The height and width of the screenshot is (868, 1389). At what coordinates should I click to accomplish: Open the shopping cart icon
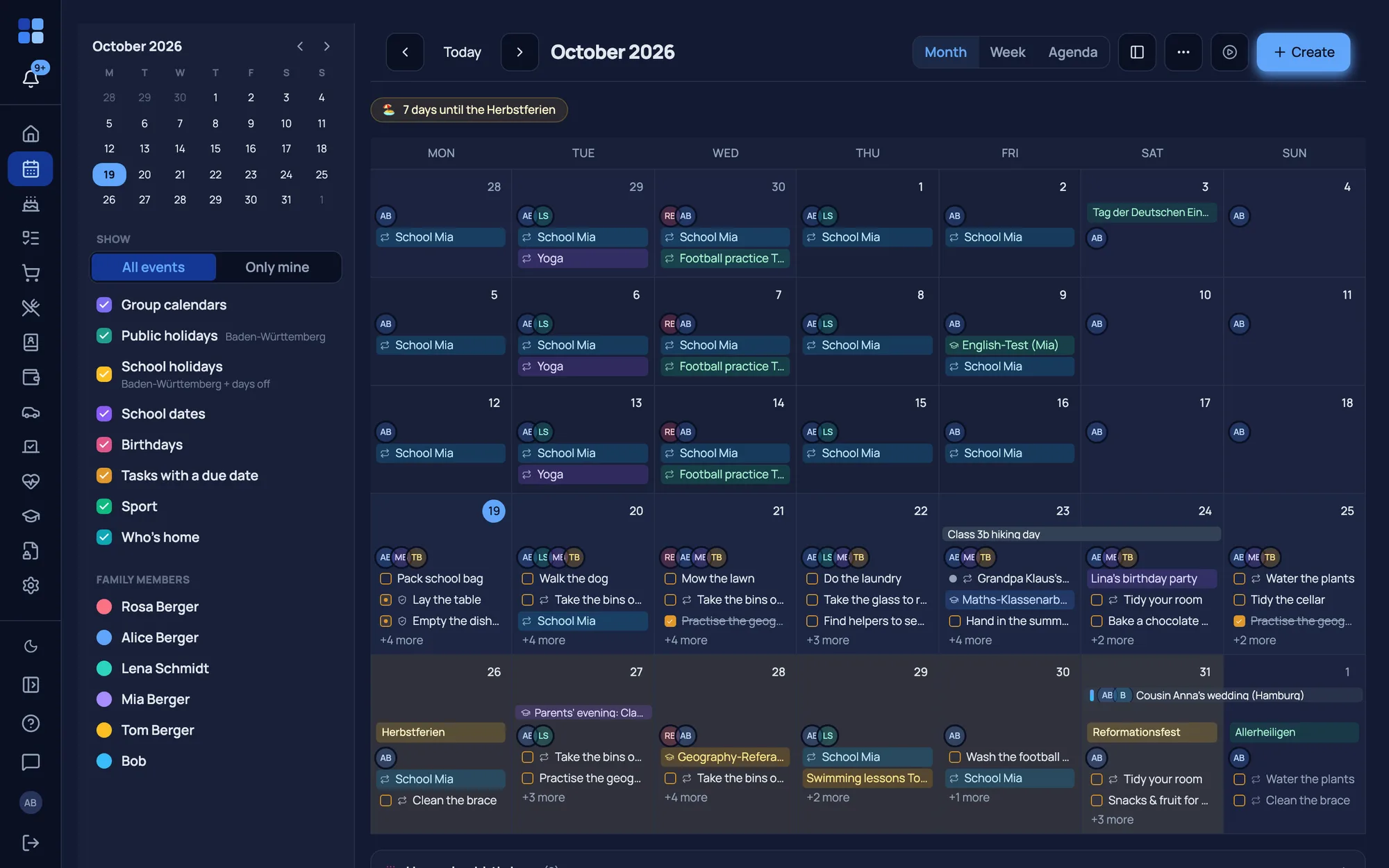click(31, 273)
